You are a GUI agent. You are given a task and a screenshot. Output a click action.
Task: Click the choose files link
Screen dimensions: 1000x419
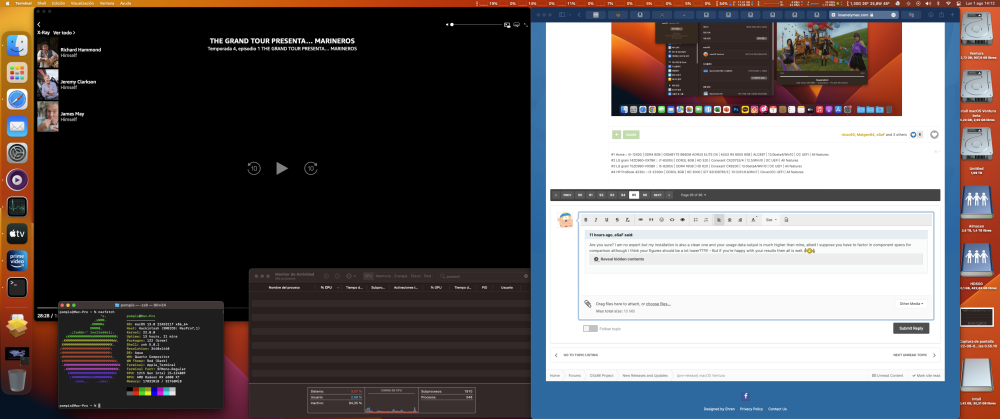click(x=658, y=304)
